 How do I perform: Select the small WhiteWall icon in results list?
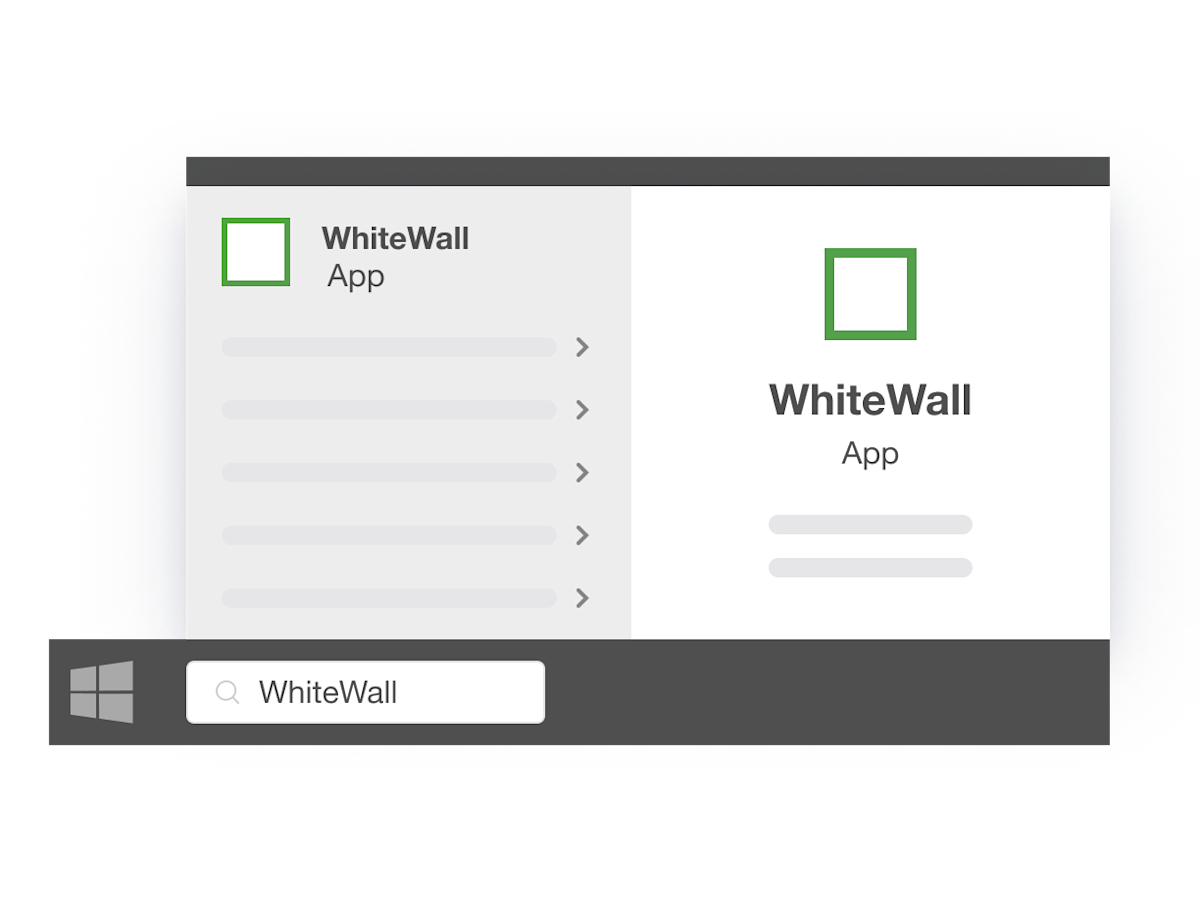point(256,252)
